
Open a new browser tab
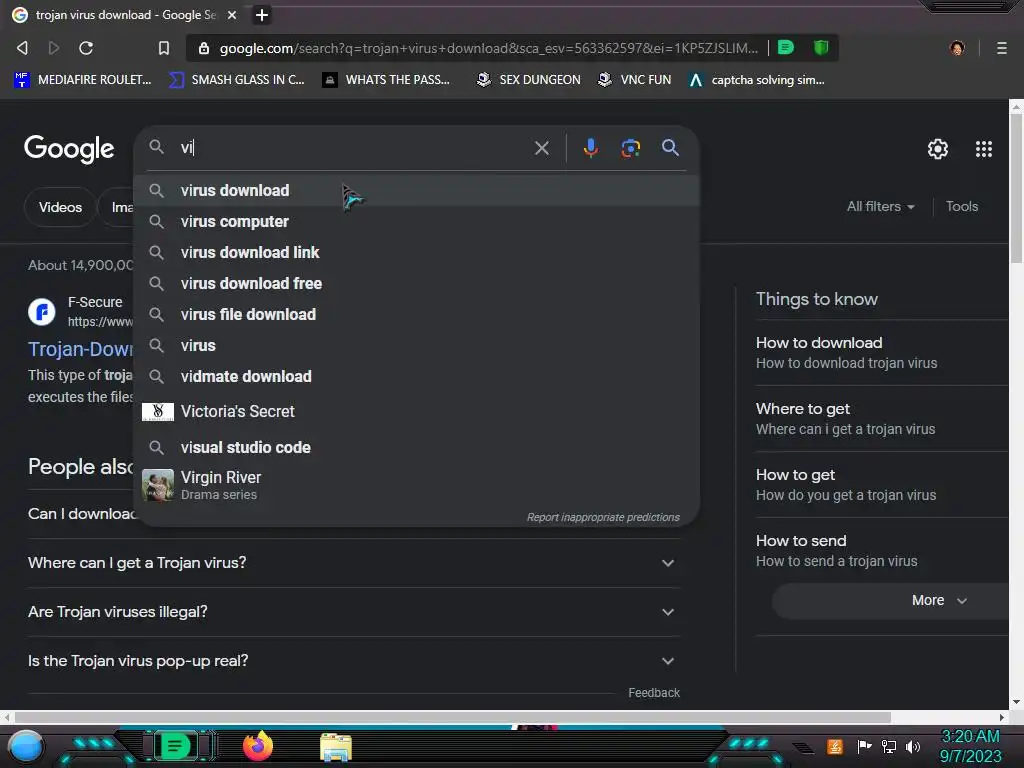(x=262, y=14)
